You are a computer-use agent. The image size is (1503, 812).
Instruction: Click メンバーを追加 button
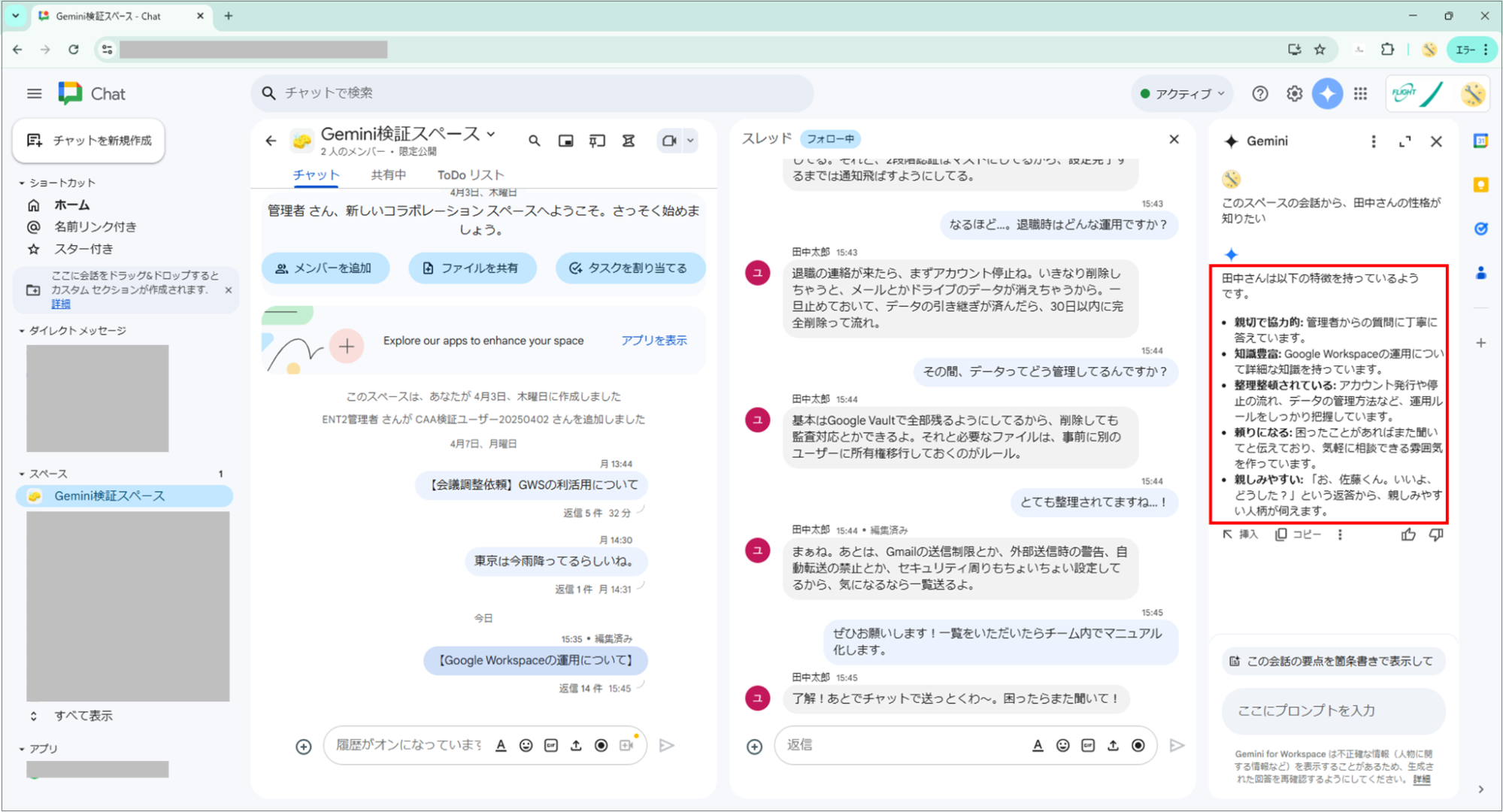point(325,268)
